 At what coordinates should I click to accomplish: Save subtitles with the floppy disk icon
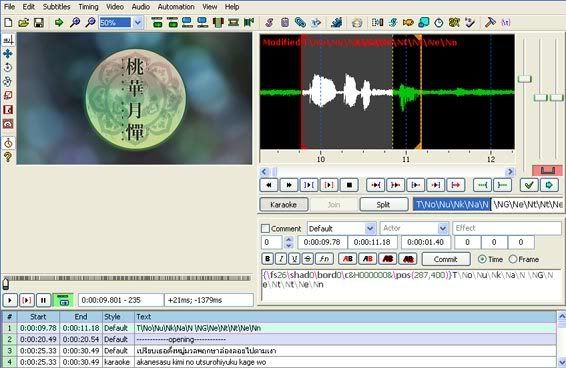point(39,23)
